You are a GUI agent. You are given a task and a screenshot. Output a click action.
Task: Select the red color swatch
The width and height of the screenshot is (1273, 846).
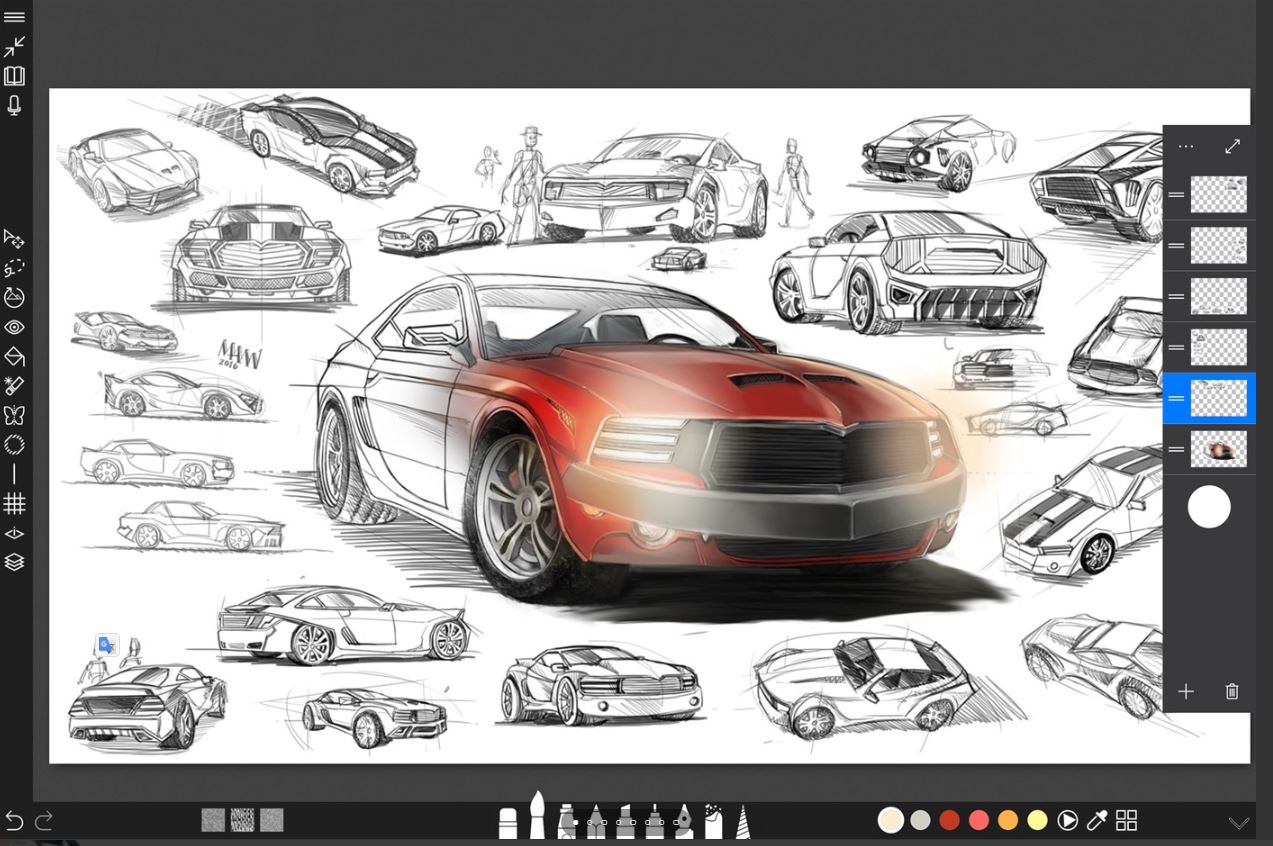(x=948, y=820)
